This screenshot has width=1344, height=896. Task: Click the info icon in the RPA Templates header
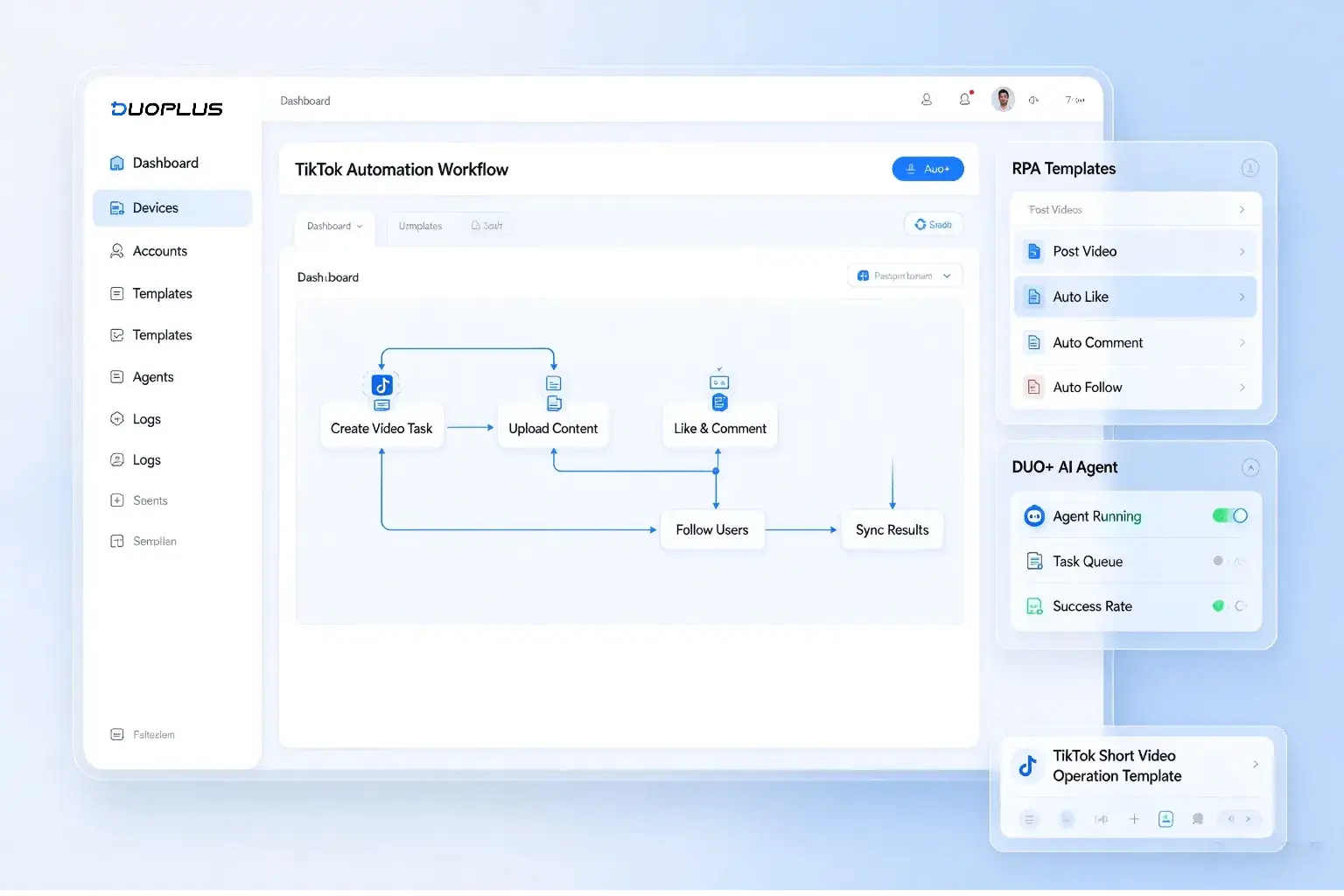coord(1250,168)
